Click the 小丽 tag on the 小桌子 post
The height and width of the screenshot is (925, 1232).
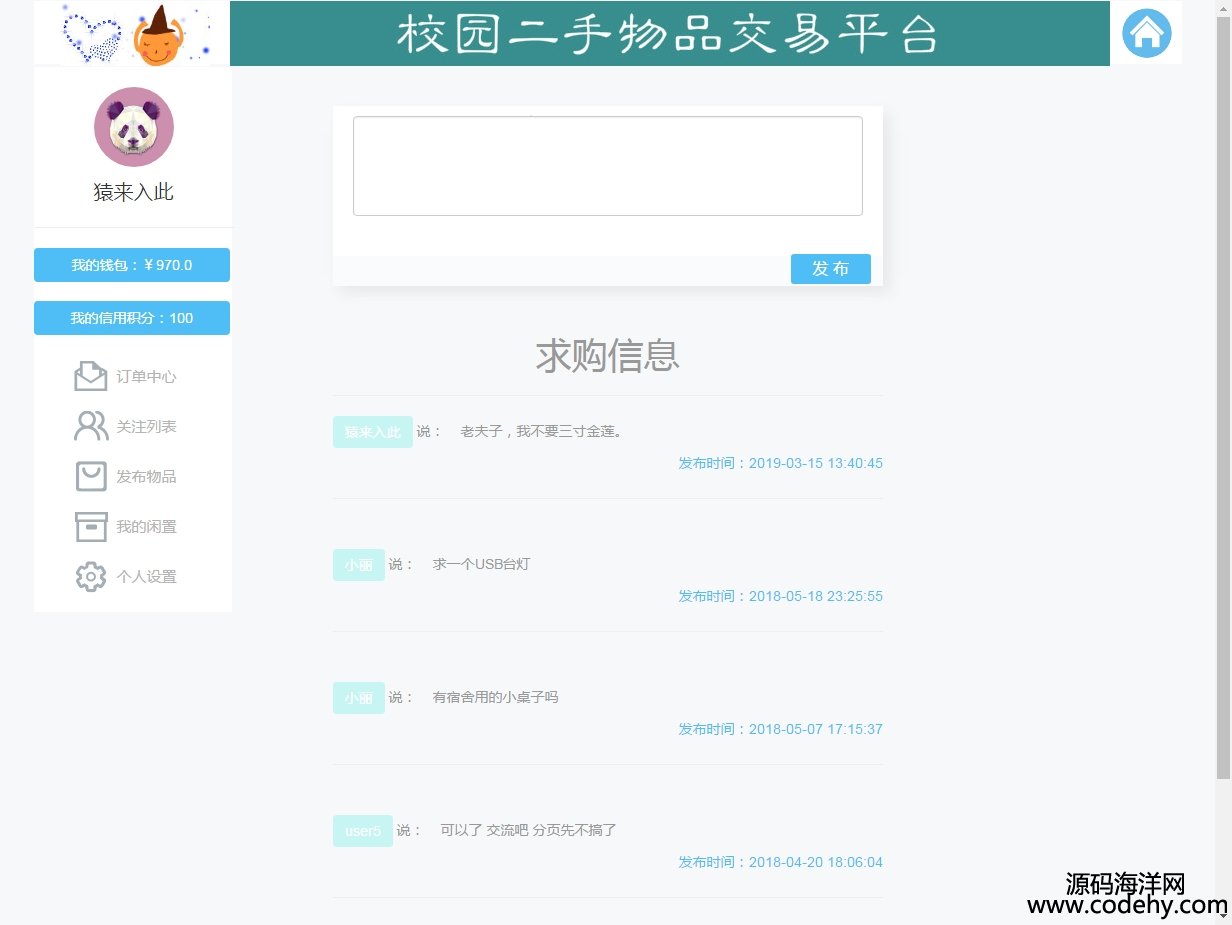359,698
